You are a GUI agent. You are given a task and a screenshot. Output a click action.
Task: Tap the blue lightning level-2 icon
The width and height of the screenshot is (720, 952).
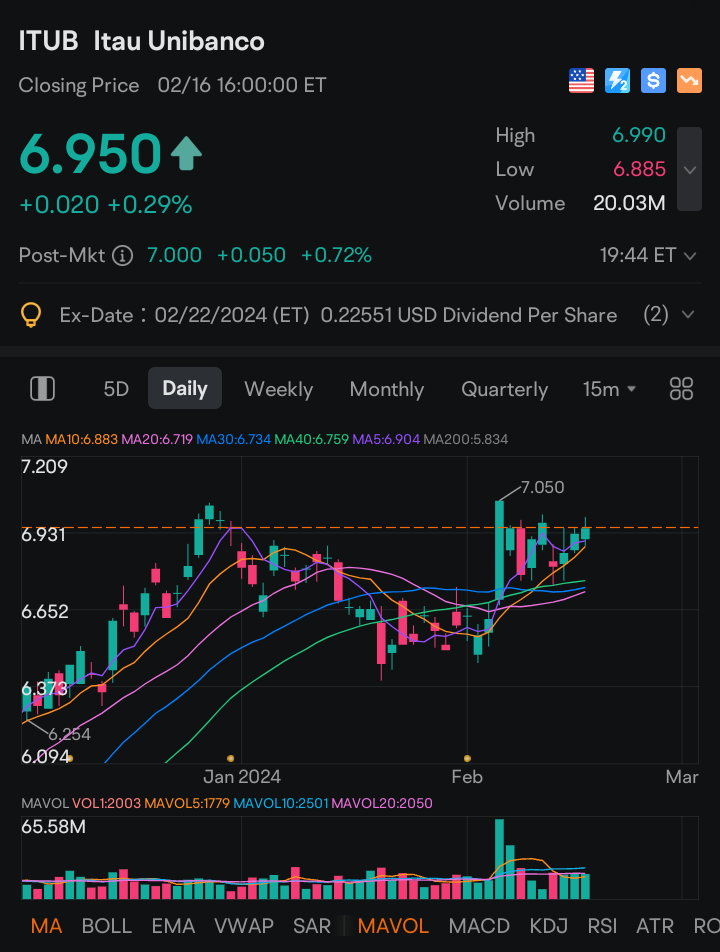[617, 80]
